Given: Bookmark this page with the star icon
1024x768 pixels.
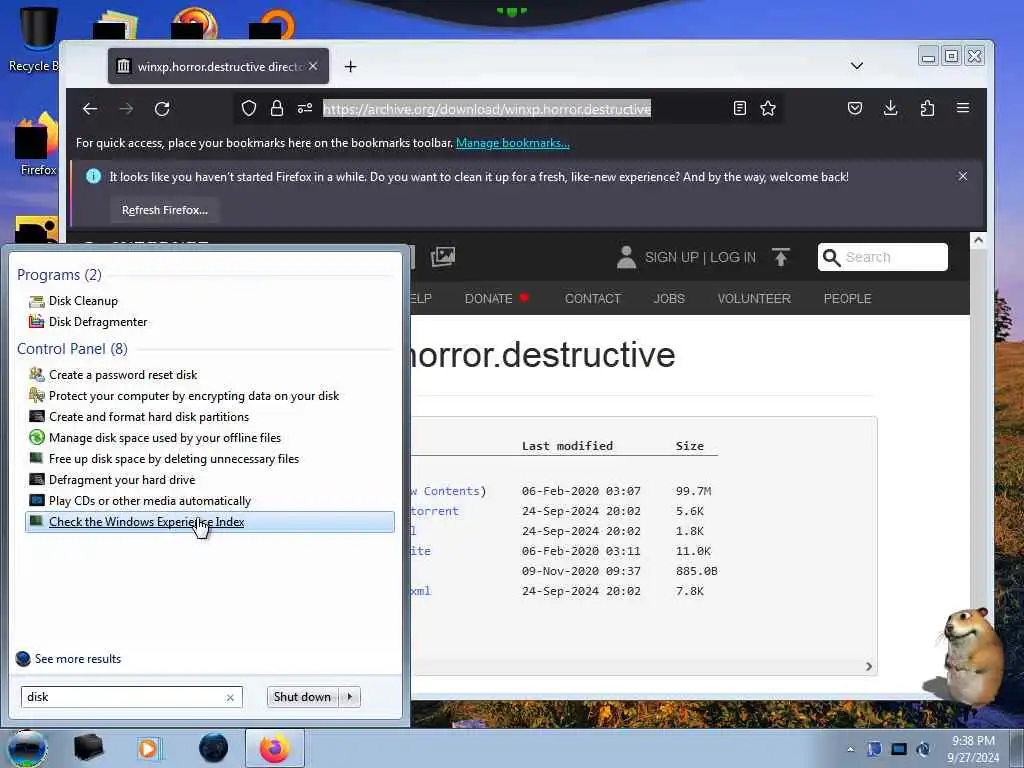Looking at the screenshot, I should [768, 108].
